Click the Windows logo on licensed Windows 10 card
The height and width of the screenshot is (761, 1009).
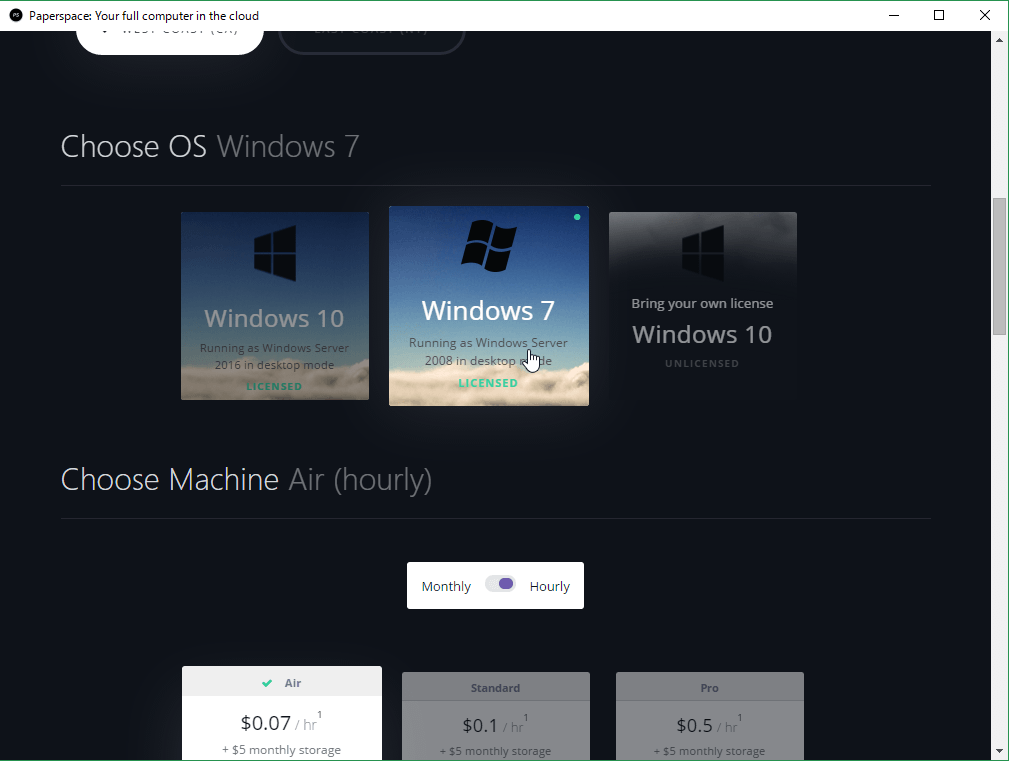coord(275,253)
